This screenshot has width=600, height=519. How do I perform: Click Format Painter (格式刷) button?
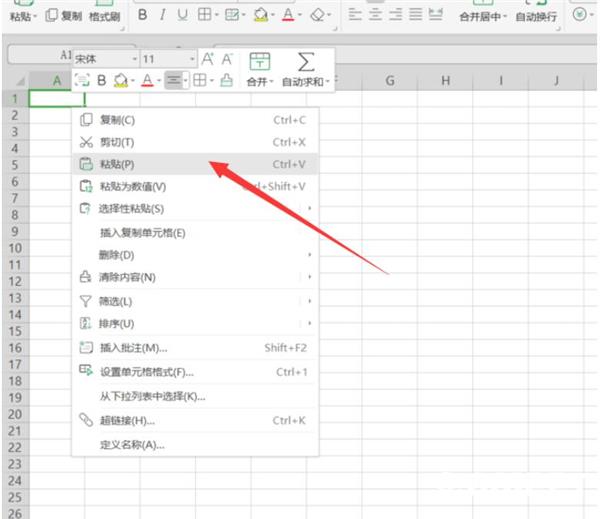[104, 16]
